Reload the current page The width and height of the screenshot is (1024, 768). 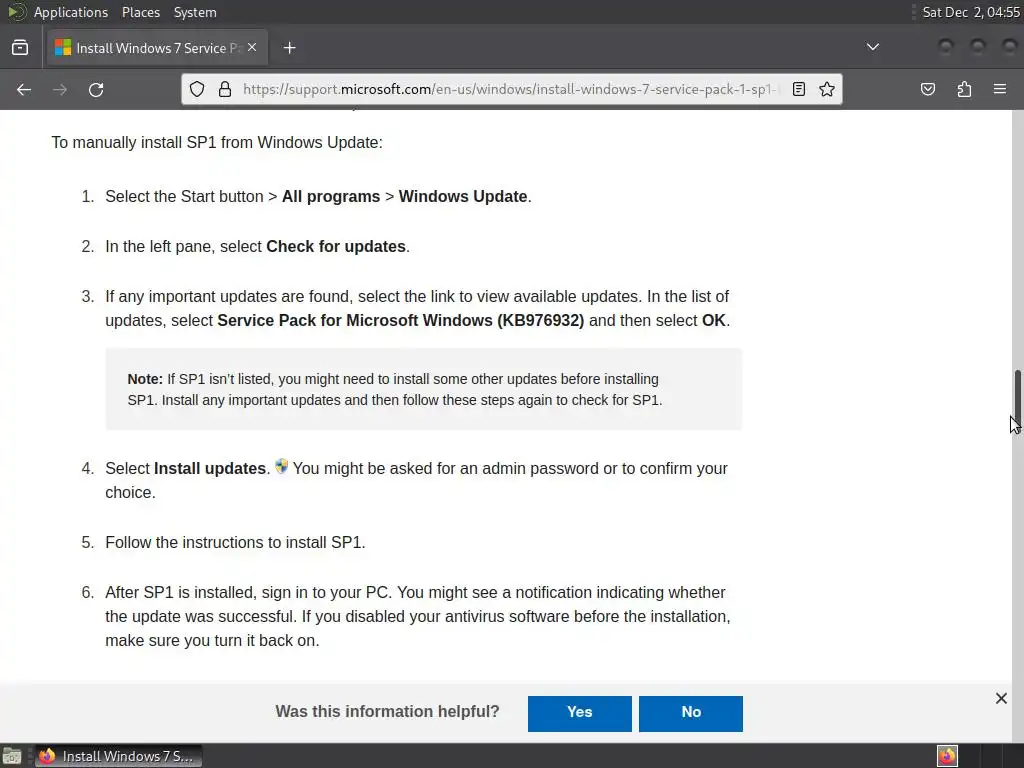pos(96,89)
